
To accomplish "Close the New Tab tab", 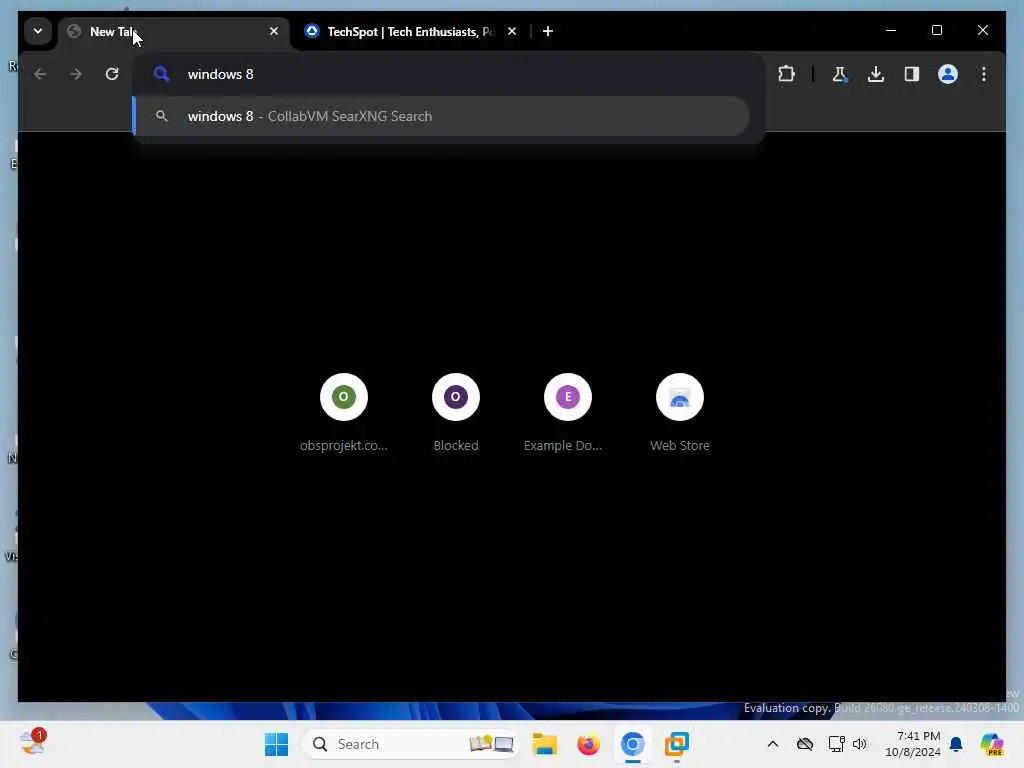I will point(274,31).
